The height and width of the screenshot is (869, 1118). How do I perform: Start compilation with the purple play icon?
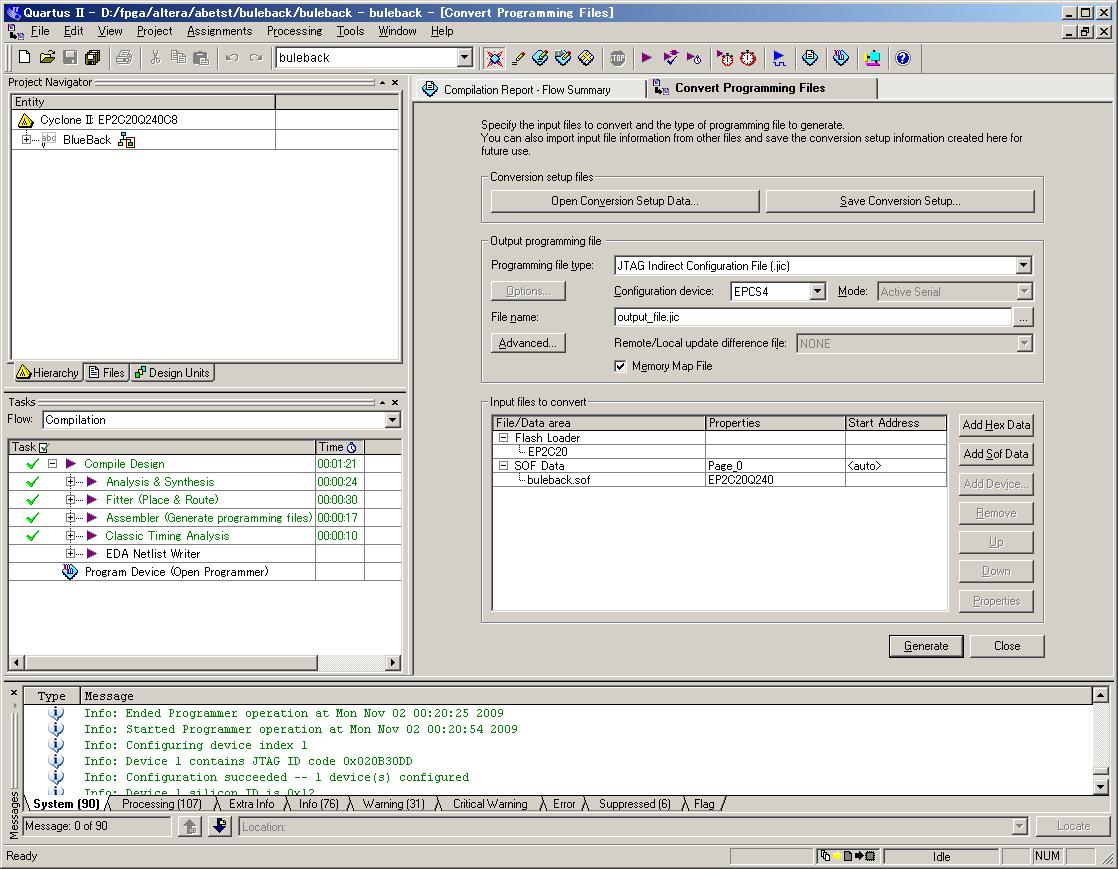(x=647, y=58)
